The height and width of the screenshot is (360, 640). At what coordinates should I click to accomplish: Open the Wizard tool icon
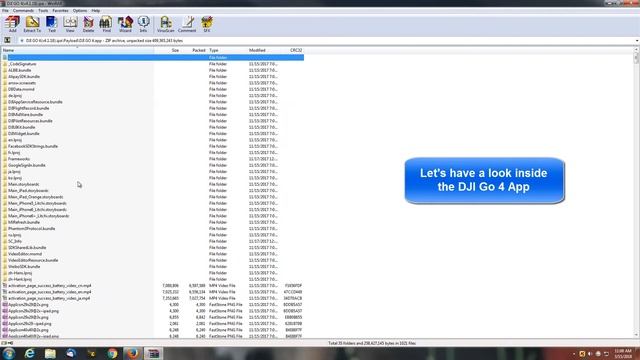(125, 24)
